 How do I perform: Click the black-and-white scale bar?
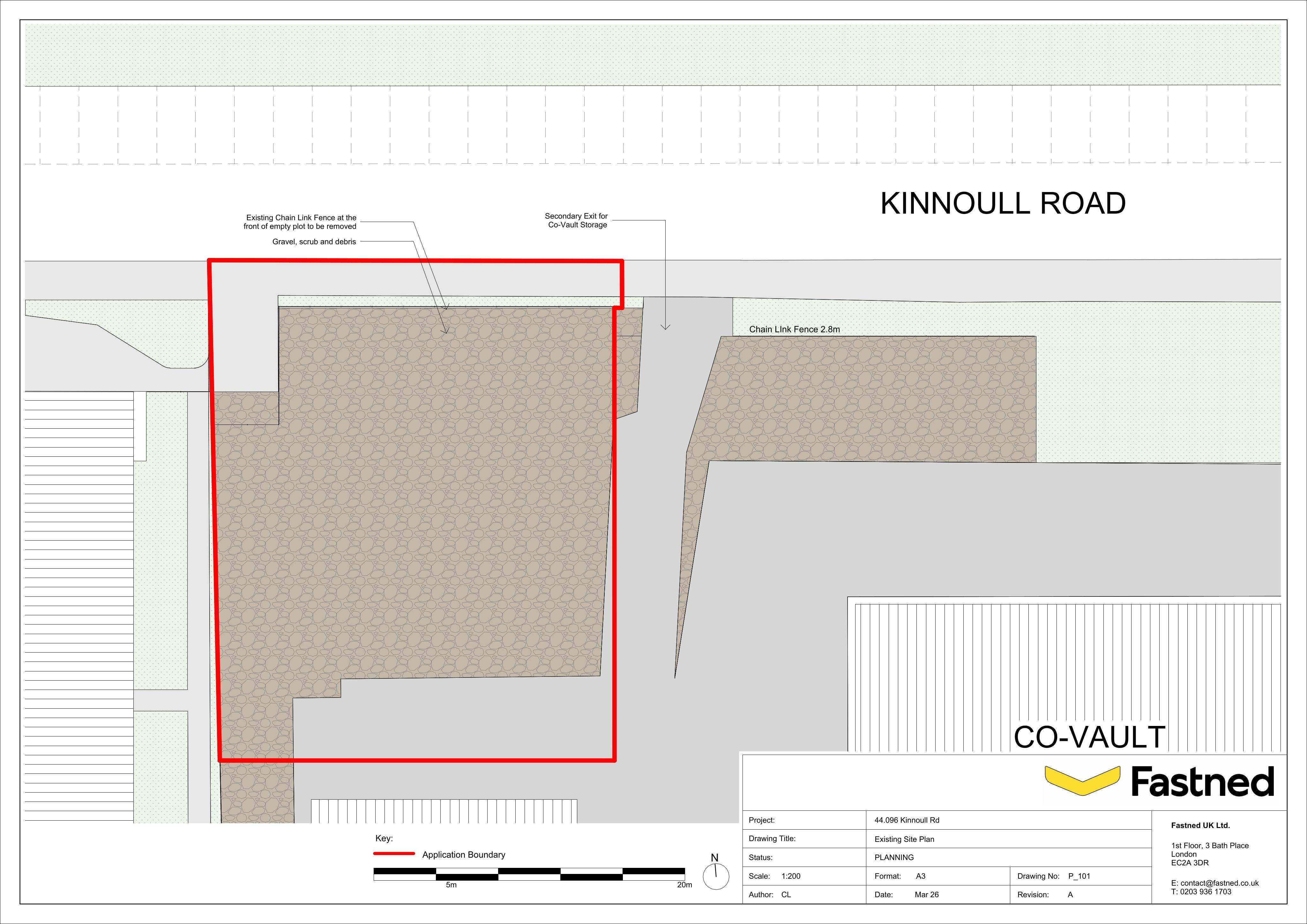pos(529,874)
